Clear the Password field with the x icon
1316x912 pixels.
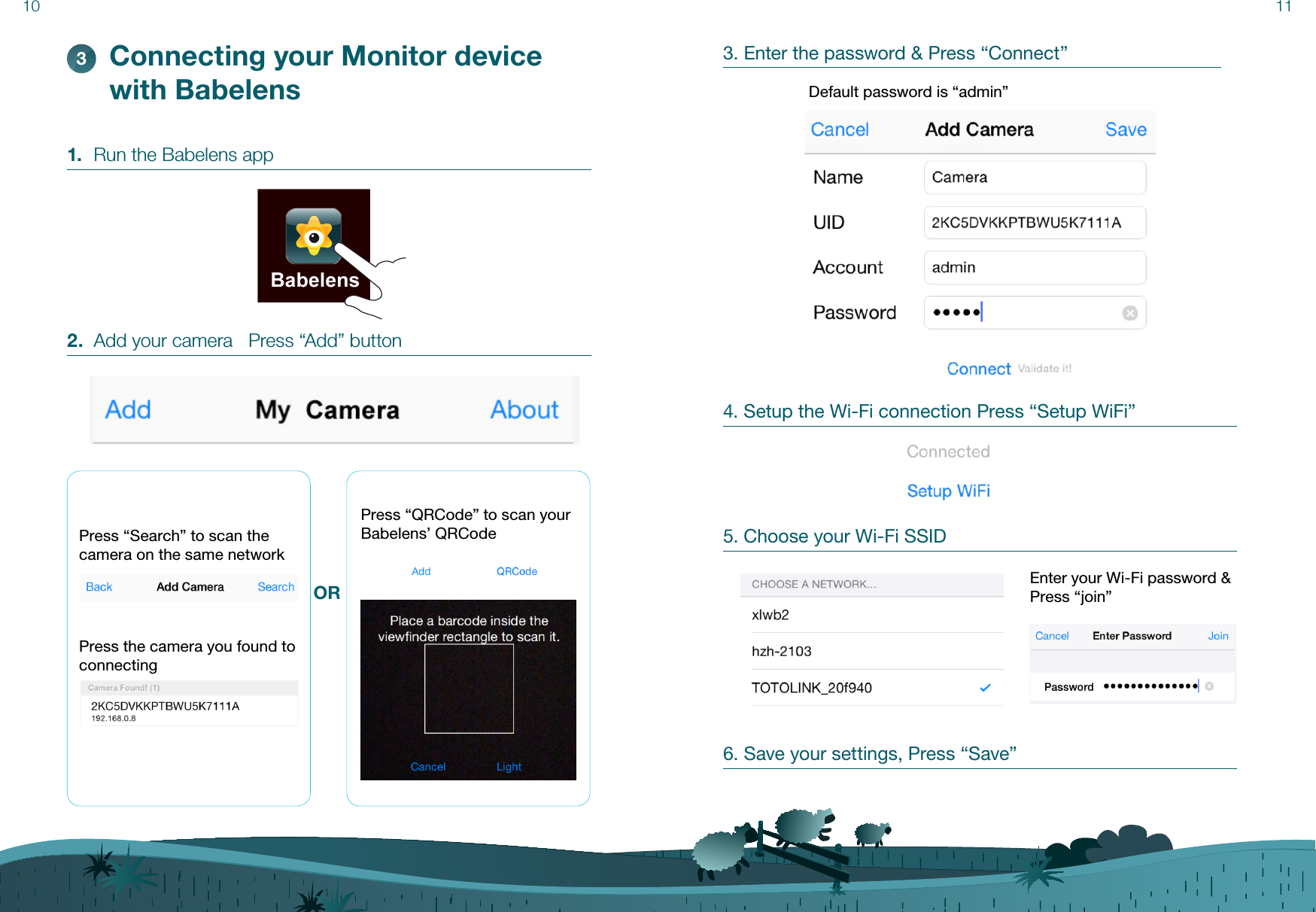pyautogui.click(x=1129, y=313)
